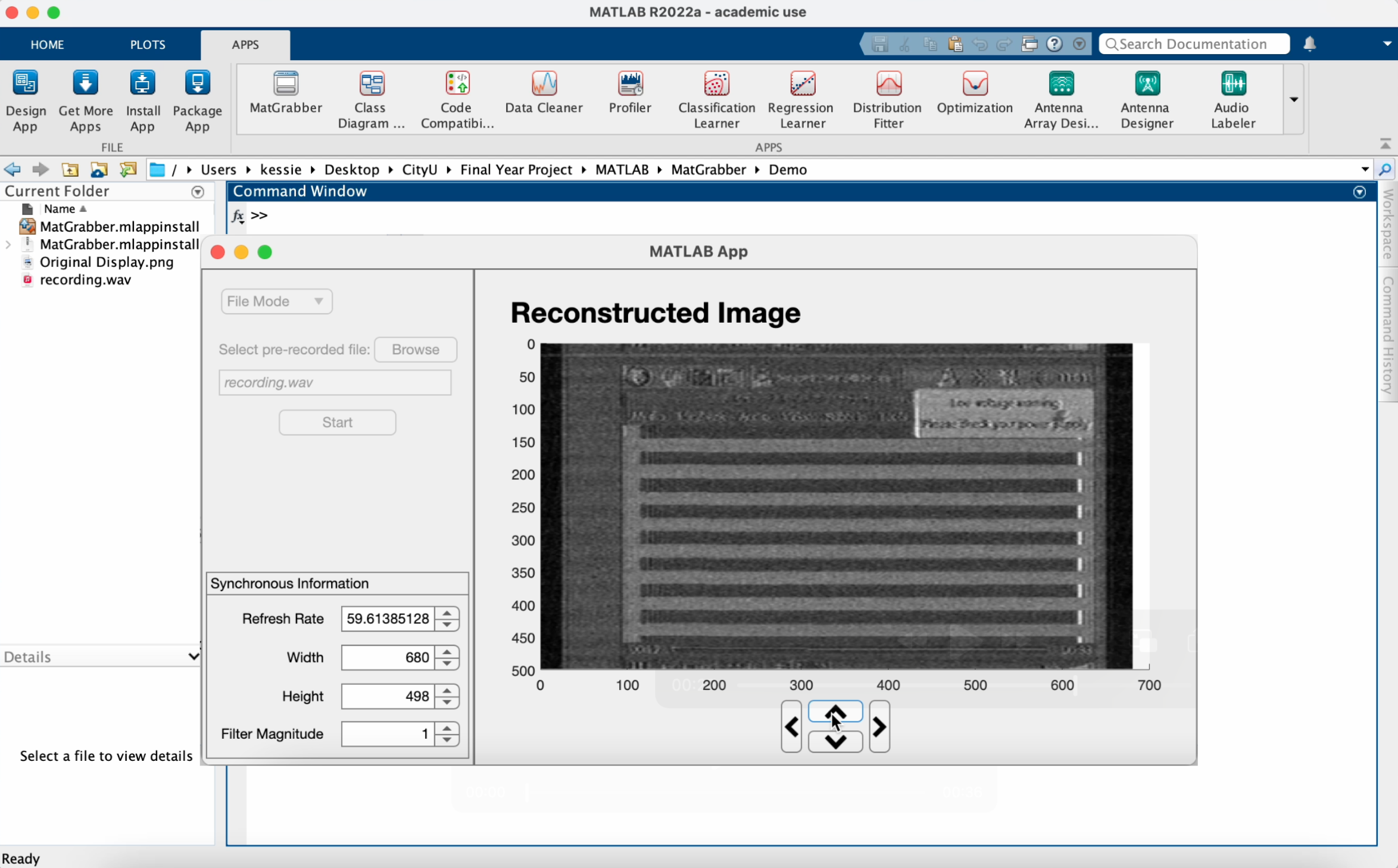
Task: Open Class Diagram Viewer app
Action: 371,100
